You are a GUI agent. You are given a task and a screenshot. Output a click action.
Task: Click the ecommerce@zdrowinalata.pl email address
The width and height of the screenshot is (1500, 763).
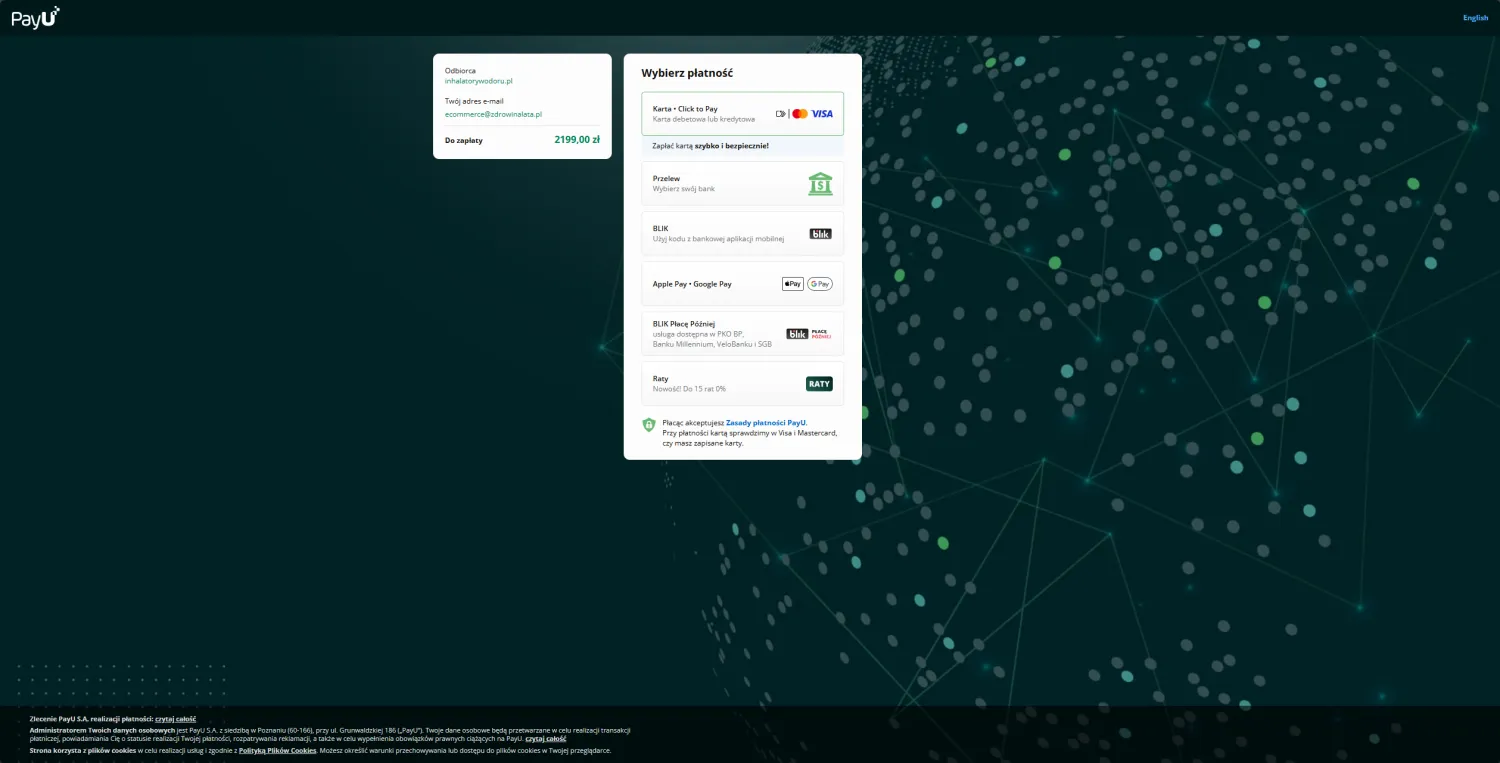[x=493, y=115]
